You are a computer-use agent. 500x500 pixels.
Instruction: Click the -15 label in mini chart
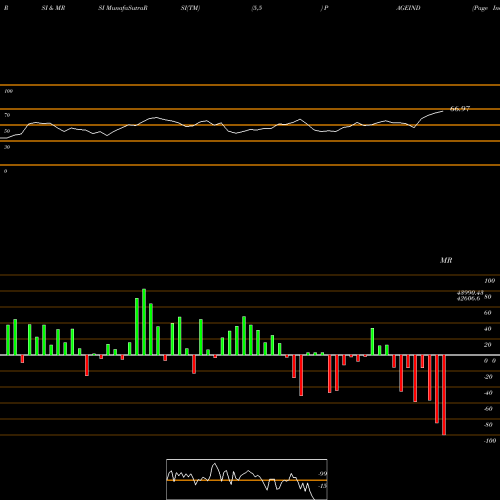click(x=322, y=486)
